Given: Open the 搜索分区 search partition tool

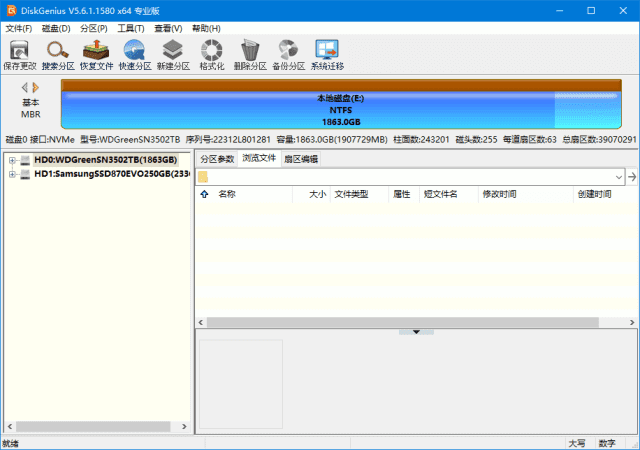Looking at the screenshot, I should coord(58,54).
